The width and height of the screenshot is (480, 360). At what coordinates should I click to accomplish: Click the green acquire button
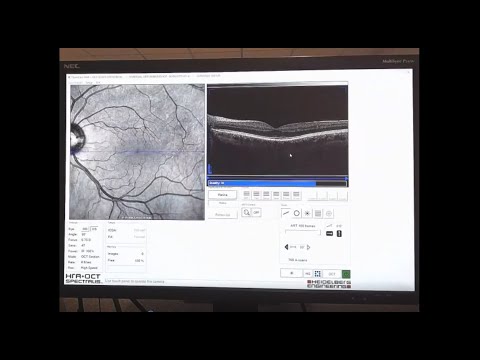(x=346, y=274)
